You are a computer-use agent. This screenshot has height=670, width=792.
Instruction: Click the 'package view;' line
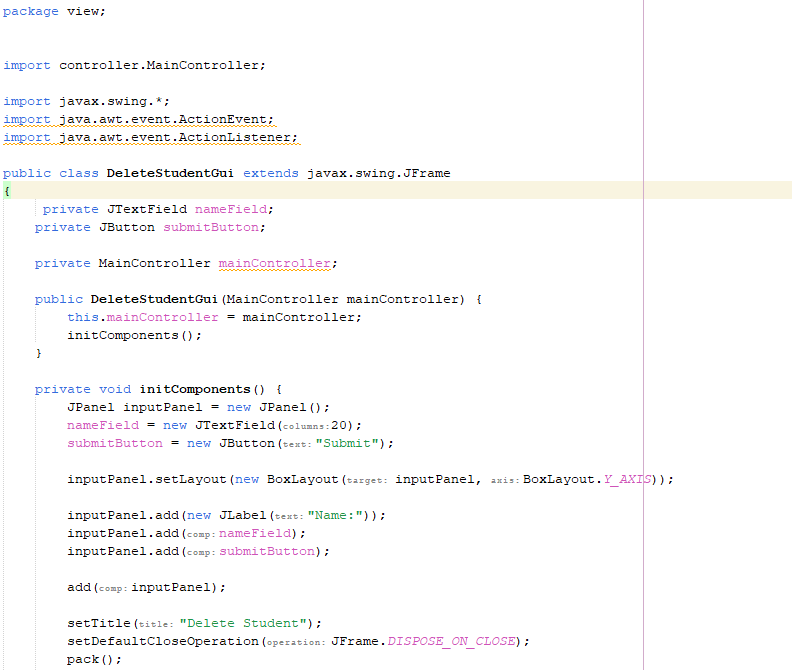coord(54,12)
